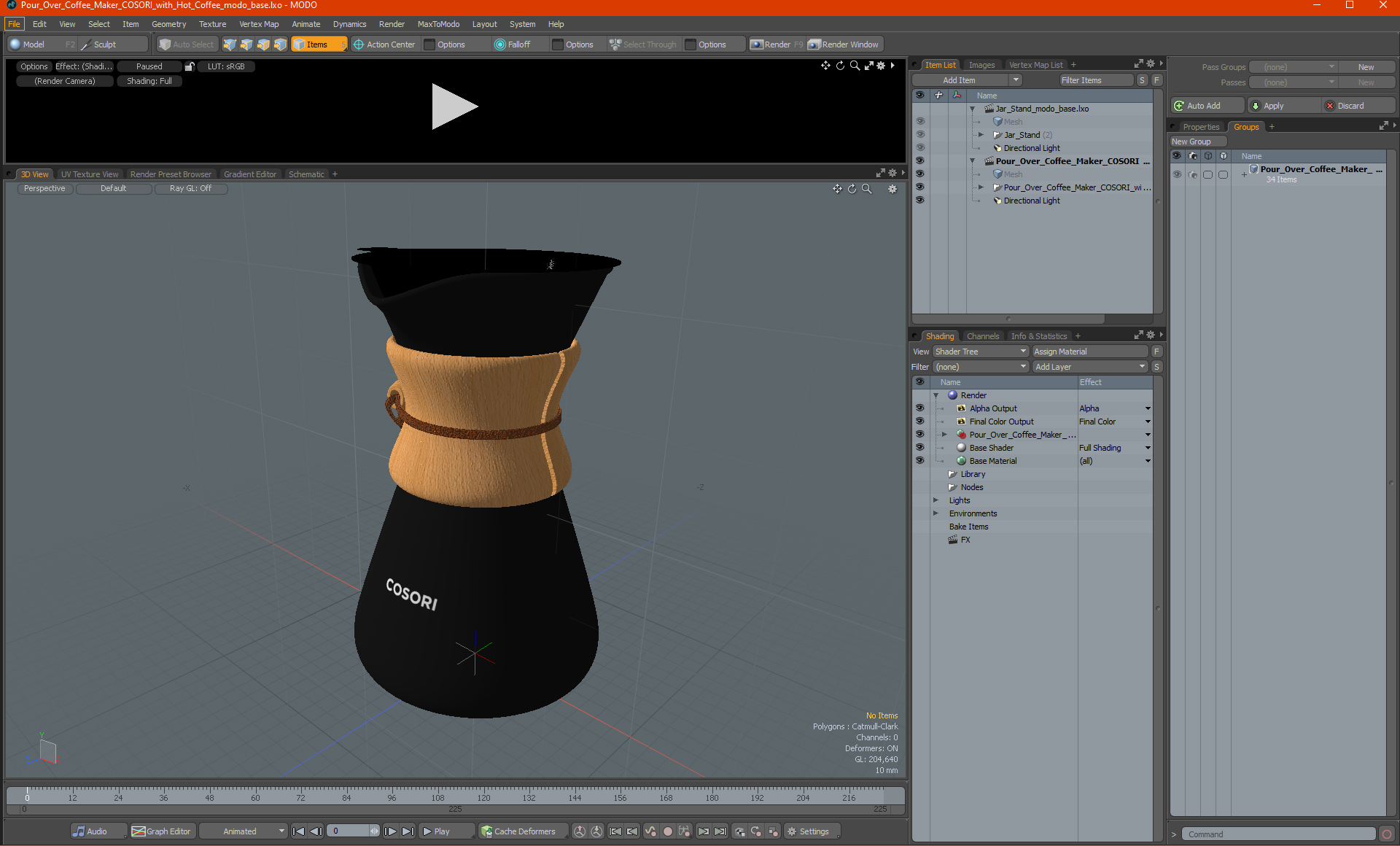The width and height of the screenshot is (1400, 846).
Task: Activate Items selection mode
Action: (x=319, y=44)
